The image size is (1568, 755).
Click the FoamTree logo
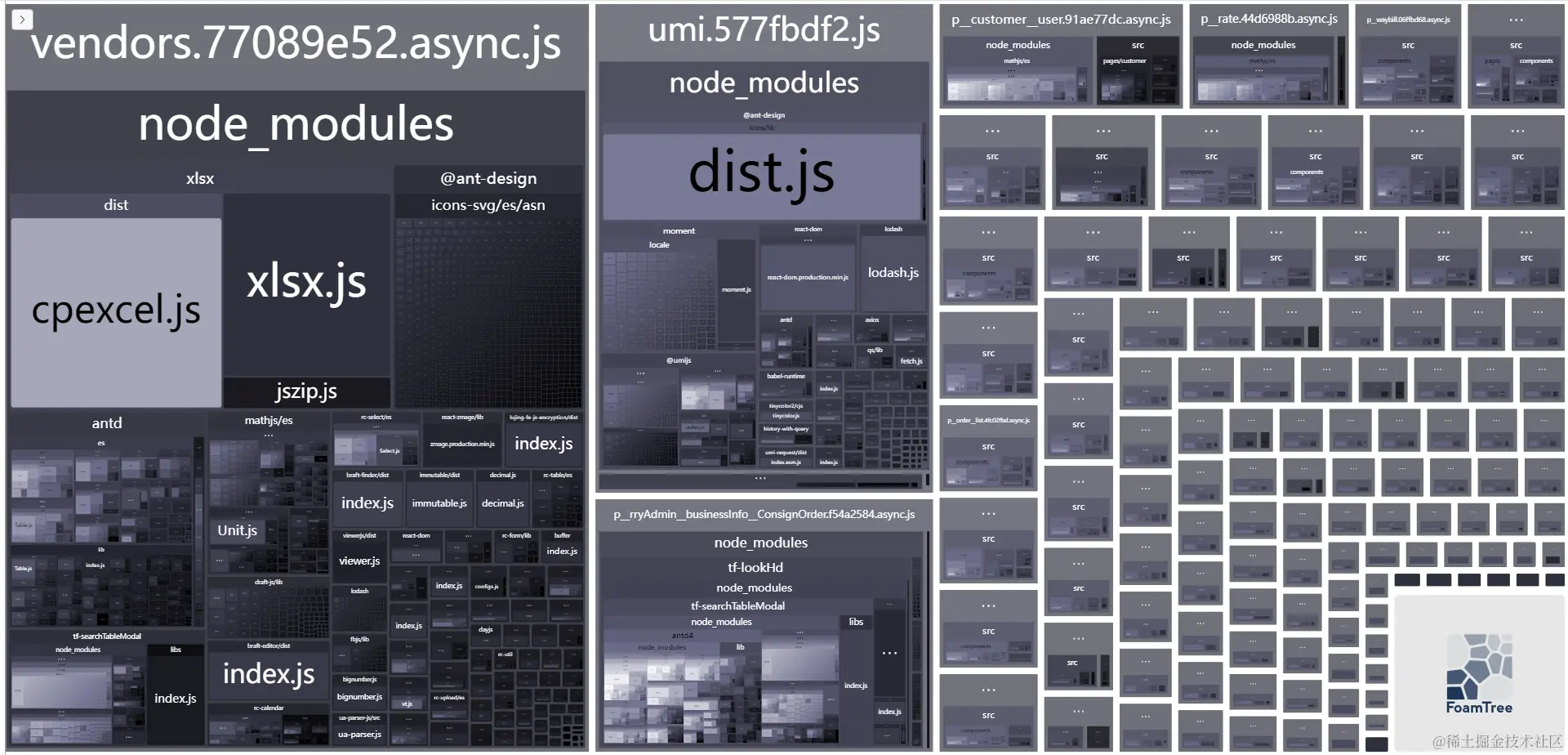coord(1479,673)
